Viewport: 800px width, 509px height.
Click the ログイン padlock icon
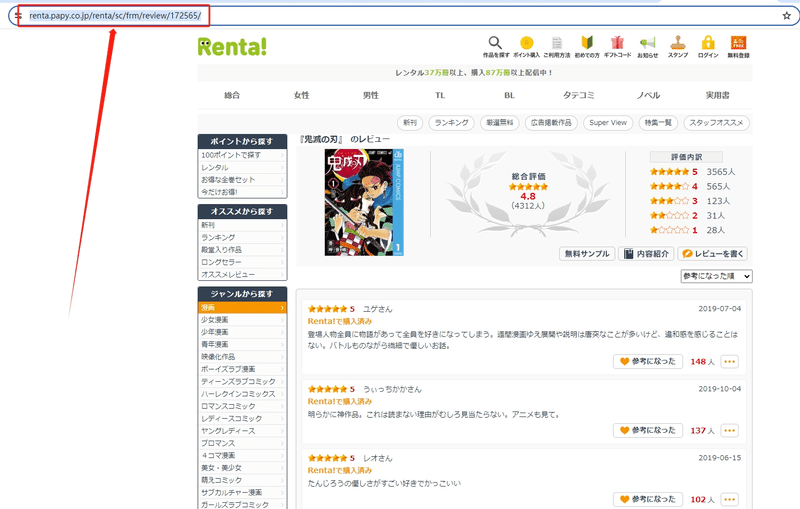[708, 43]
